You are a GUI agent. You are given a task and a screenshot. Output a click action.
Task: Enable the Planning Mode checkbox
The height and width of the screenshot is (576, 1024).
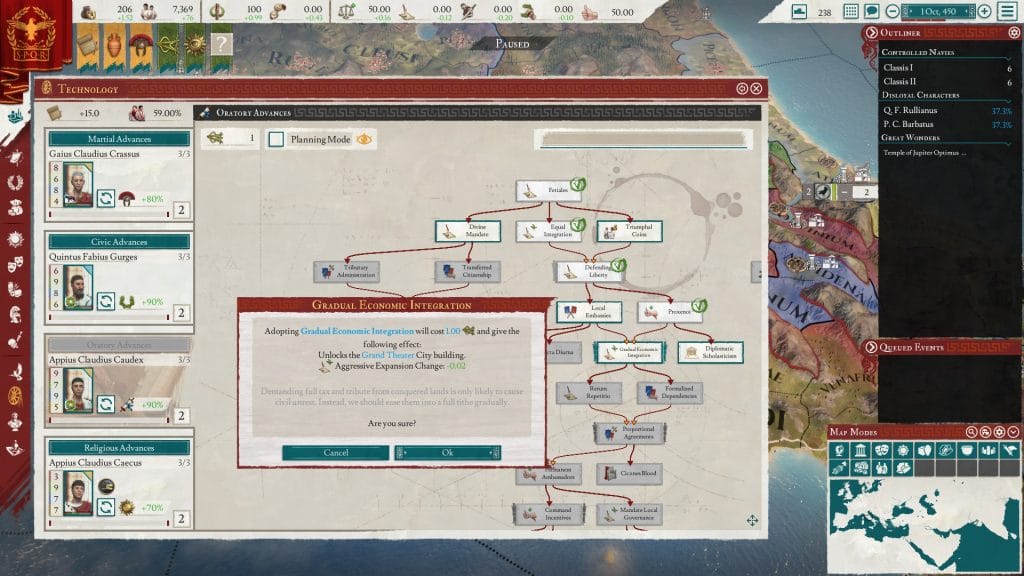(276, 139)
